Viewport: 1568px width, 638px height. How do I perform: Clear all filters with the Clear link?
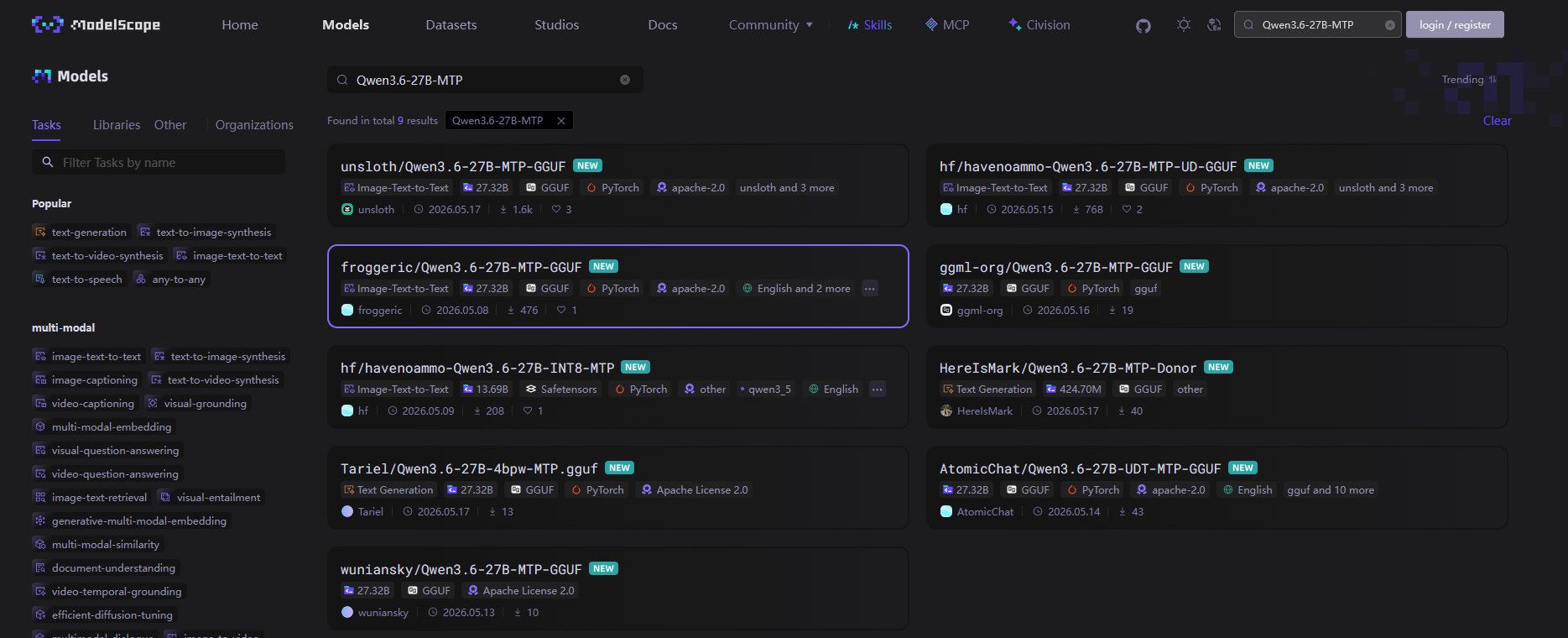[1497, 121]
